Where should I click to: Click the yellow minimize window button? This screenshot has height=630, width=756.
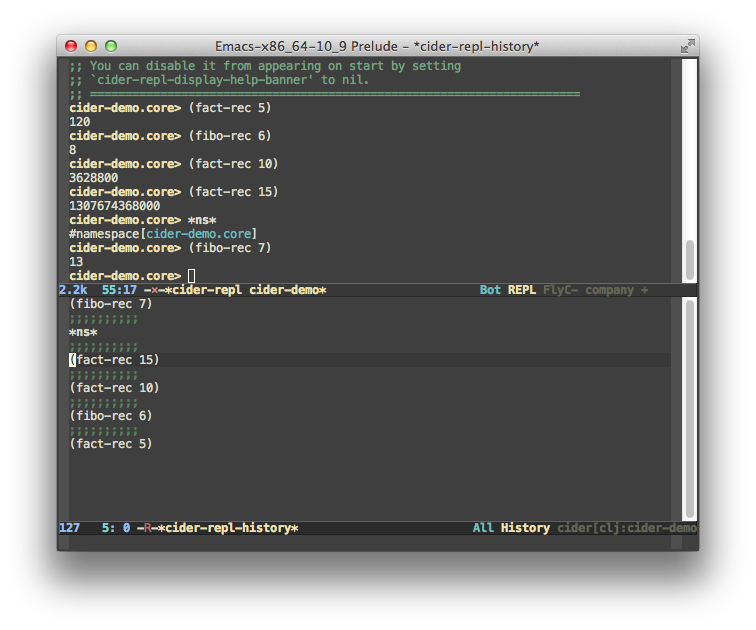coord(91,46)
